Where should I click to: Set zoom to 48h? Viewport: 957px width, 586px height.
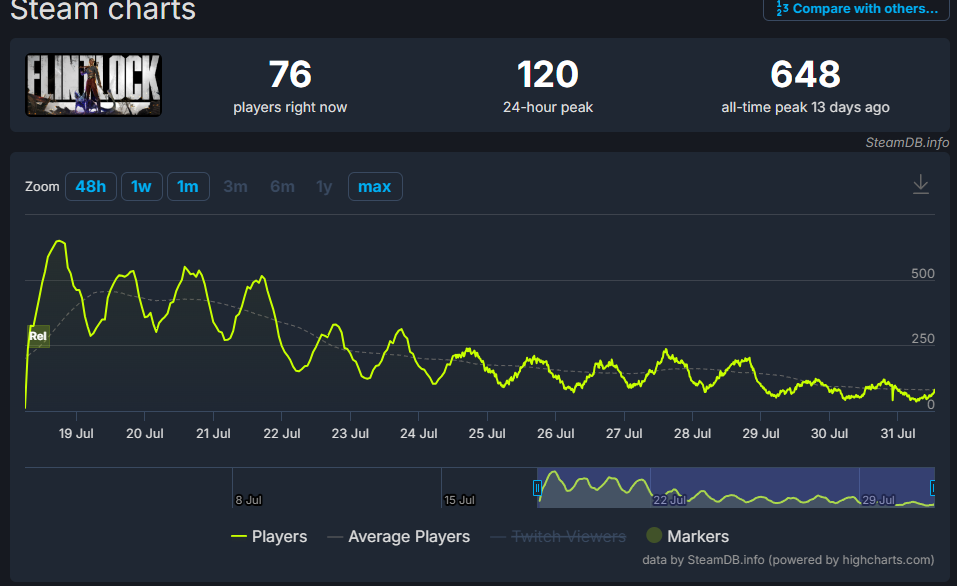[90, 186]
